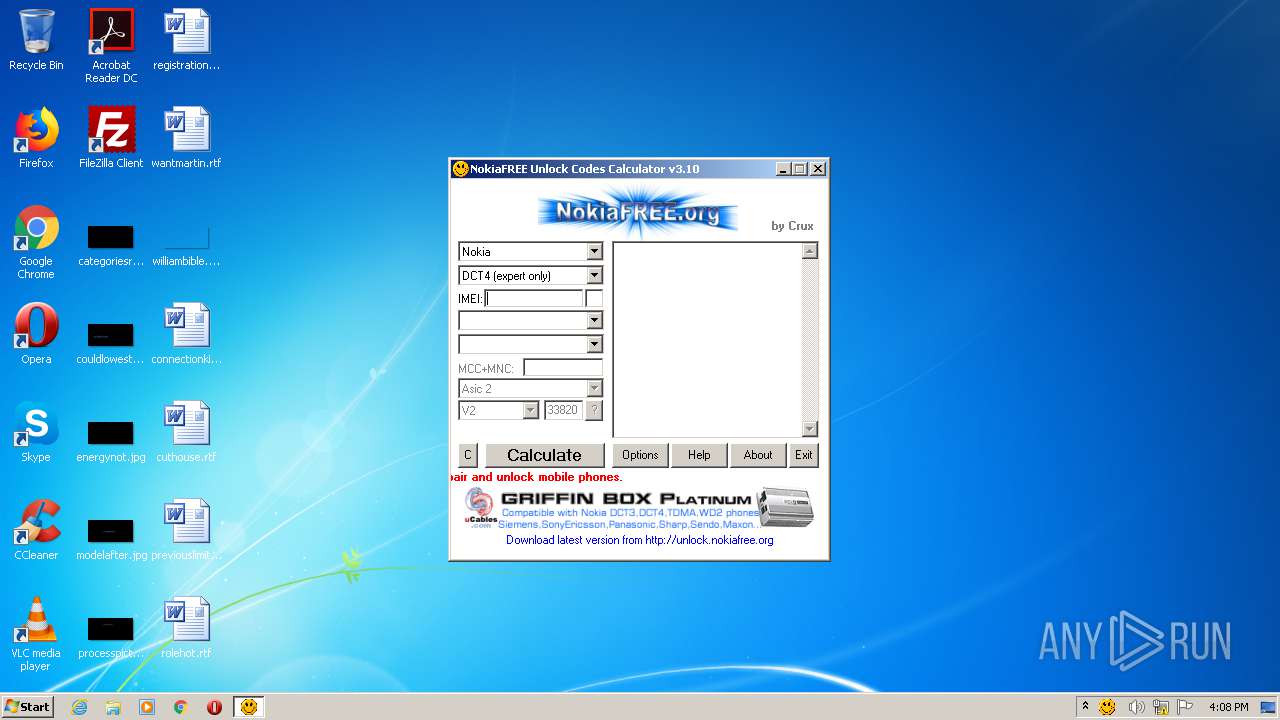
Task: Click the volume speaker tray icon
Action: [1136, 707]
